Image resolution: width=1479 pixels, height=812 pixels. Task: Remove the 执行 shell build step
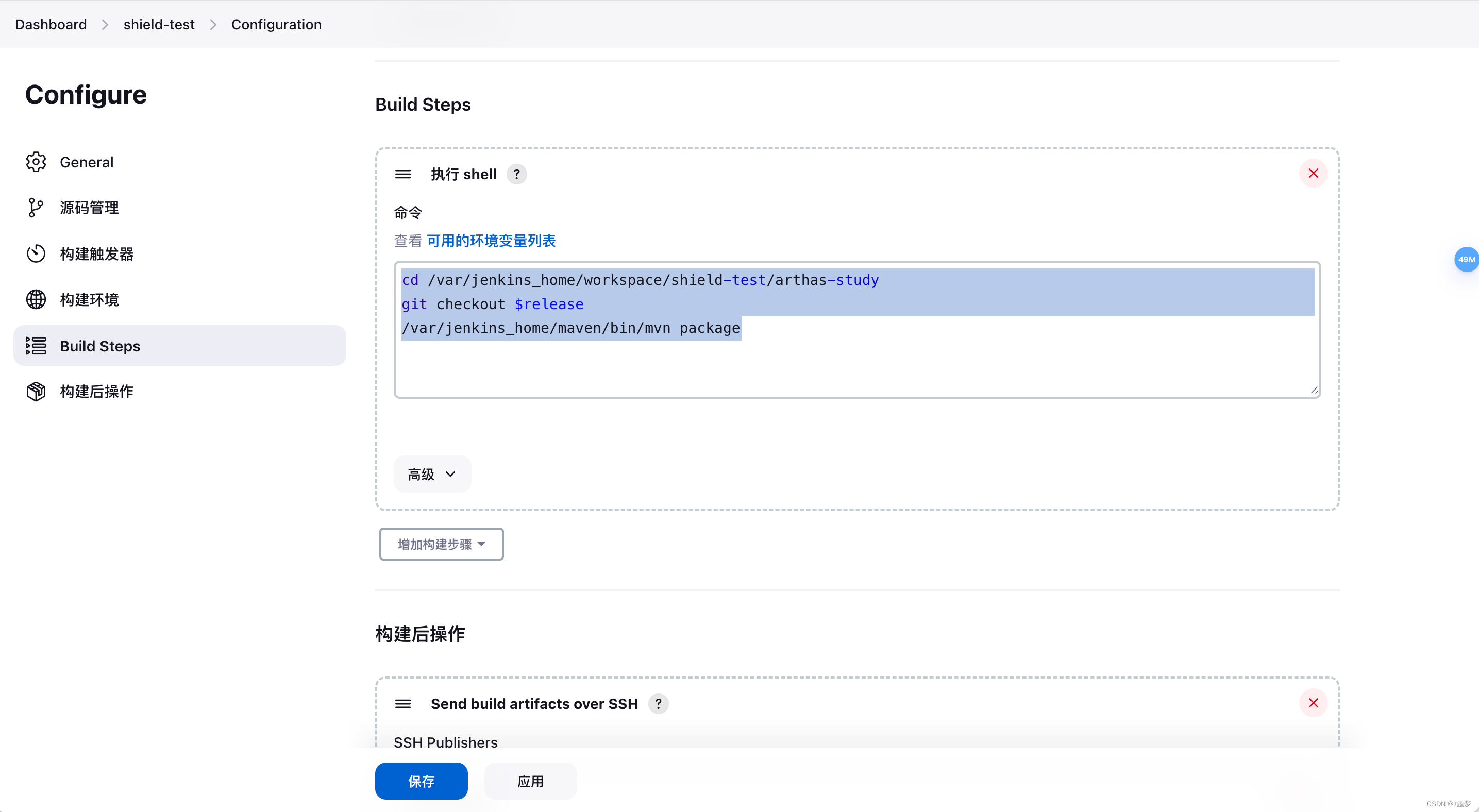tap(1313, 173)
